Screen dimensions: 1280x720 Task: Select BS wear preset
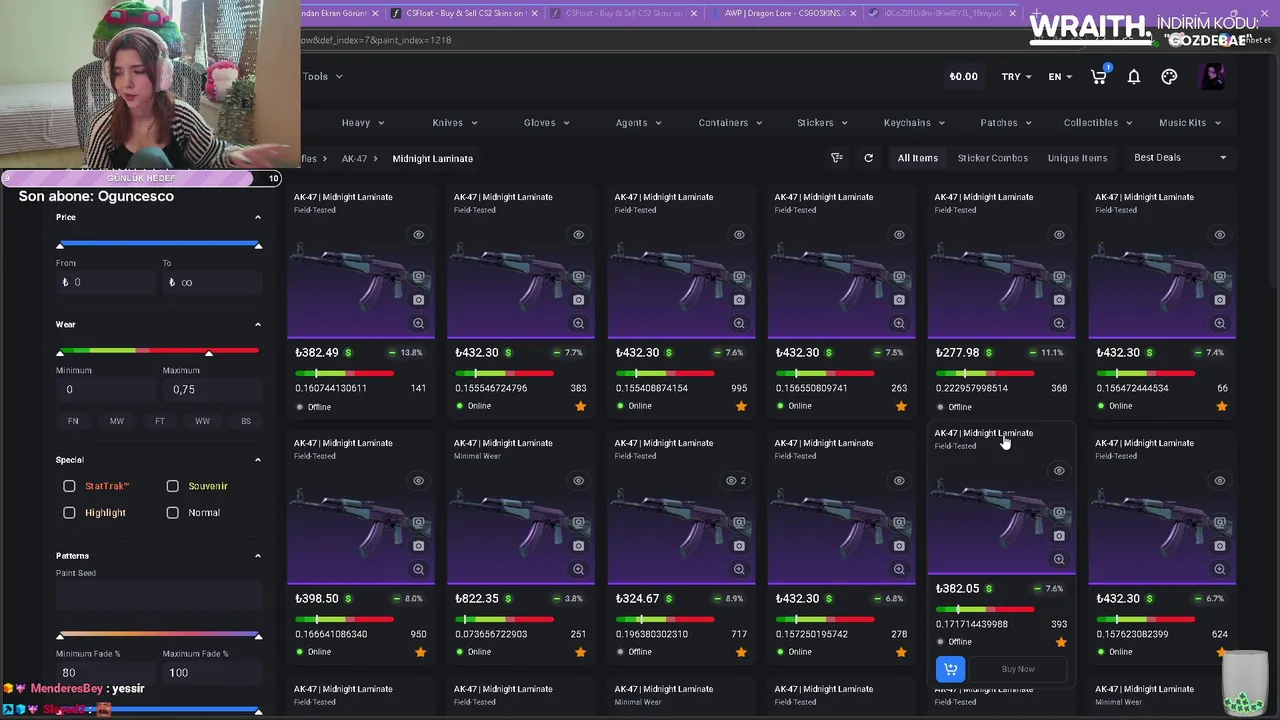tap(246, 421)
